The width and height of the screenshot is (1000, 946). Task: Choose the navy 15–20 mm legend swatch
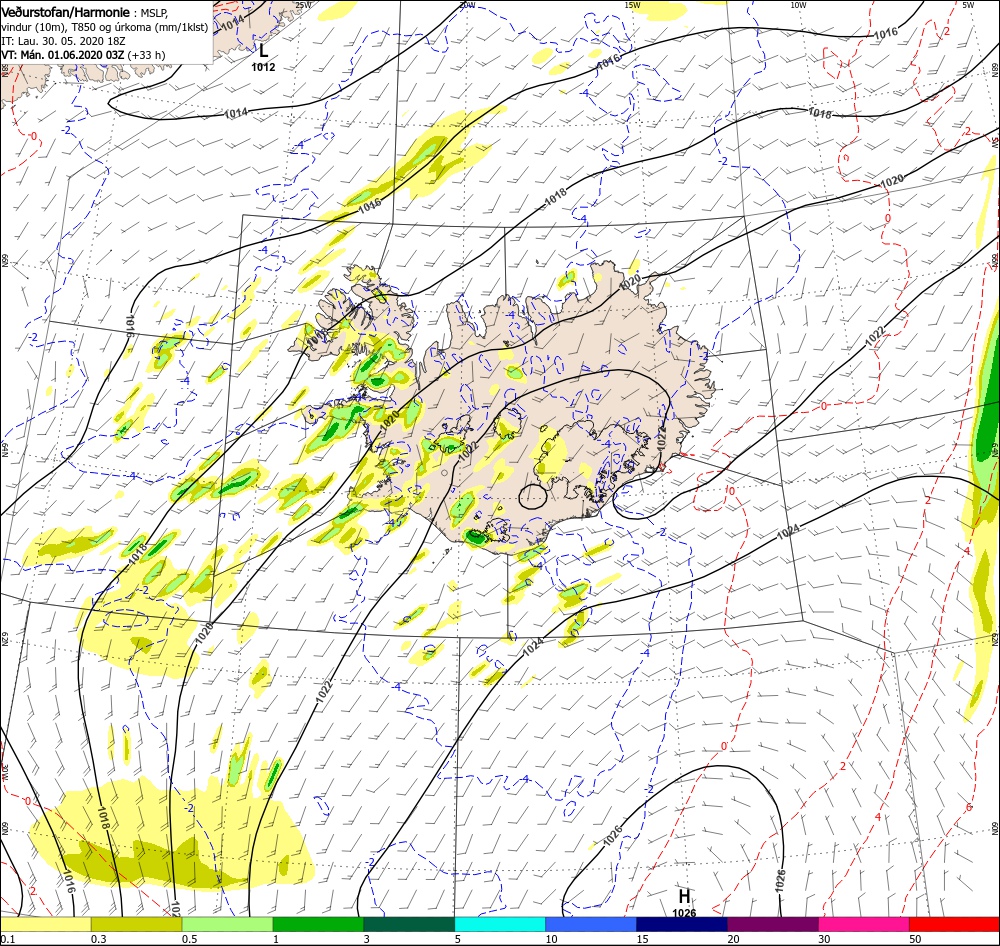(682, 924)
